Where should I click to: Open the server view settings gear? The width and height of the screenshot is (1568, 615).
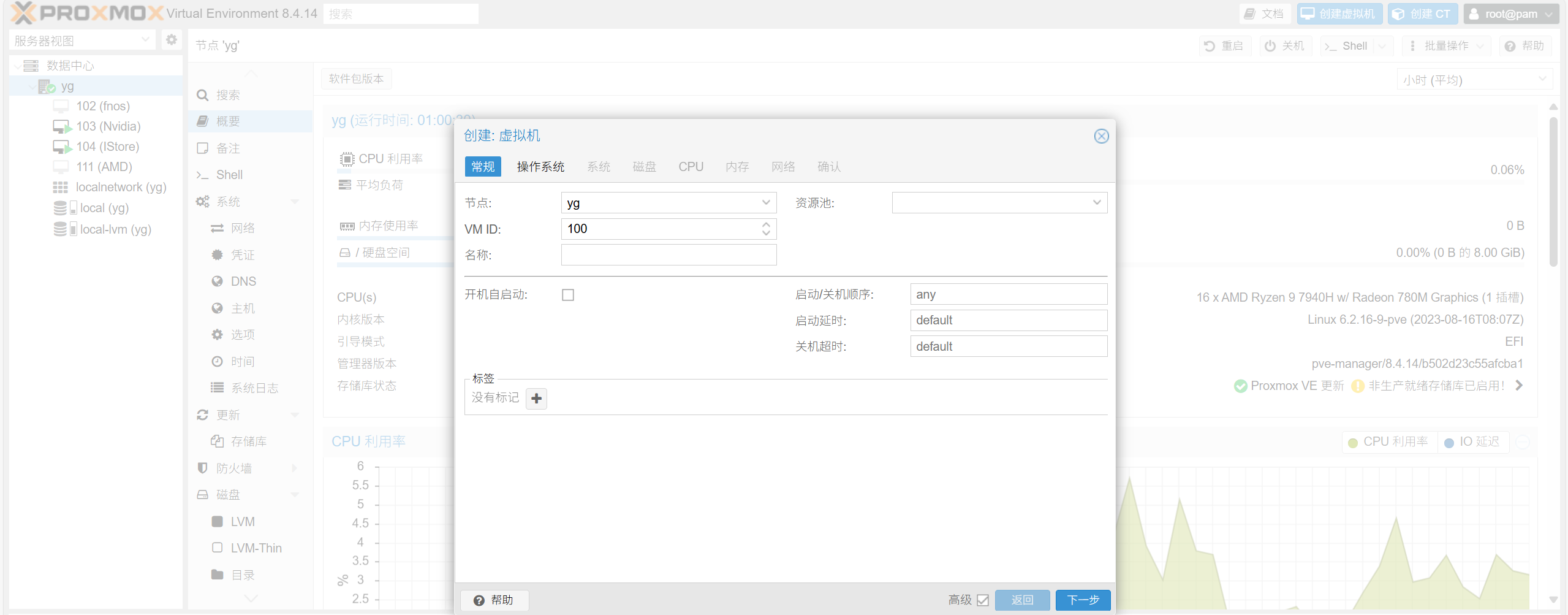click(x=172, y=40)
